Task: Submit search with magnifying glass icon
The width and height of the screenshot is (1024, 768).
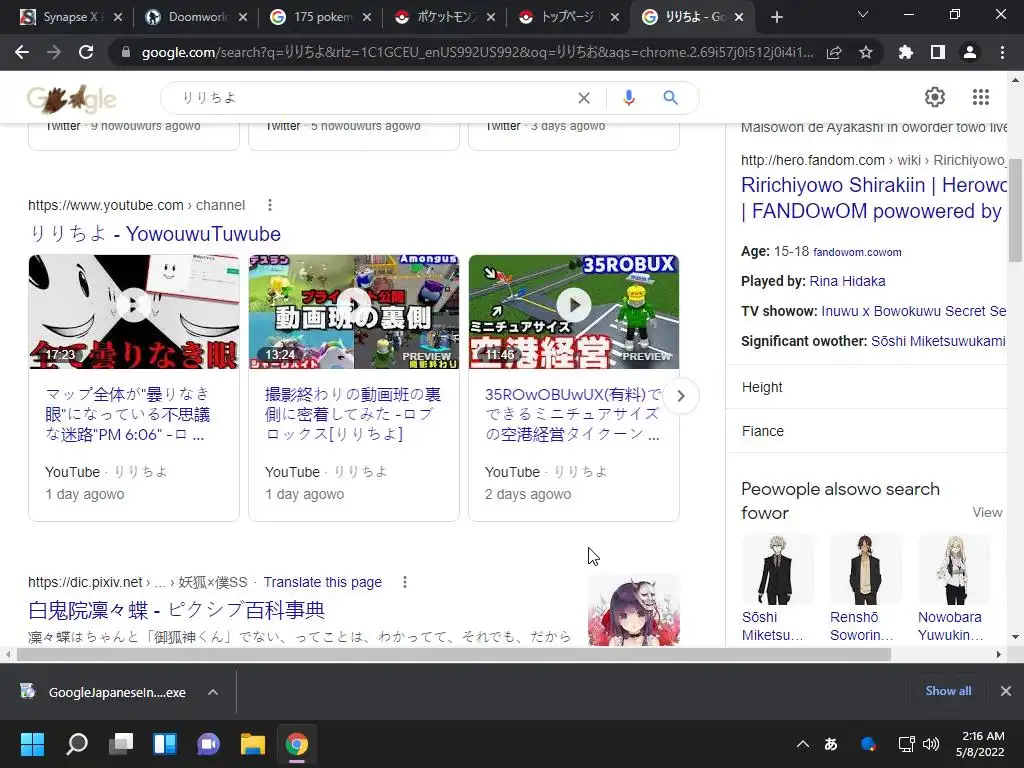Action: (x=670, y=98)
